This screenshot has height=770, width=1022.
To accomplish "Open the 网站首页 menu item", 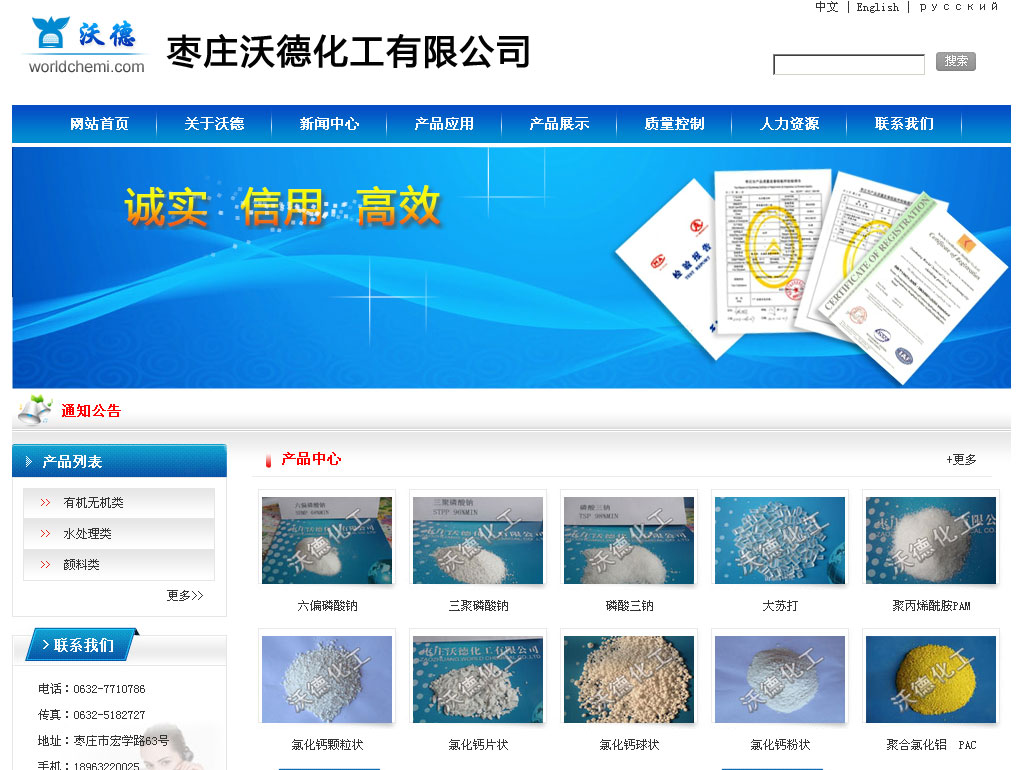I will [99, 124].
